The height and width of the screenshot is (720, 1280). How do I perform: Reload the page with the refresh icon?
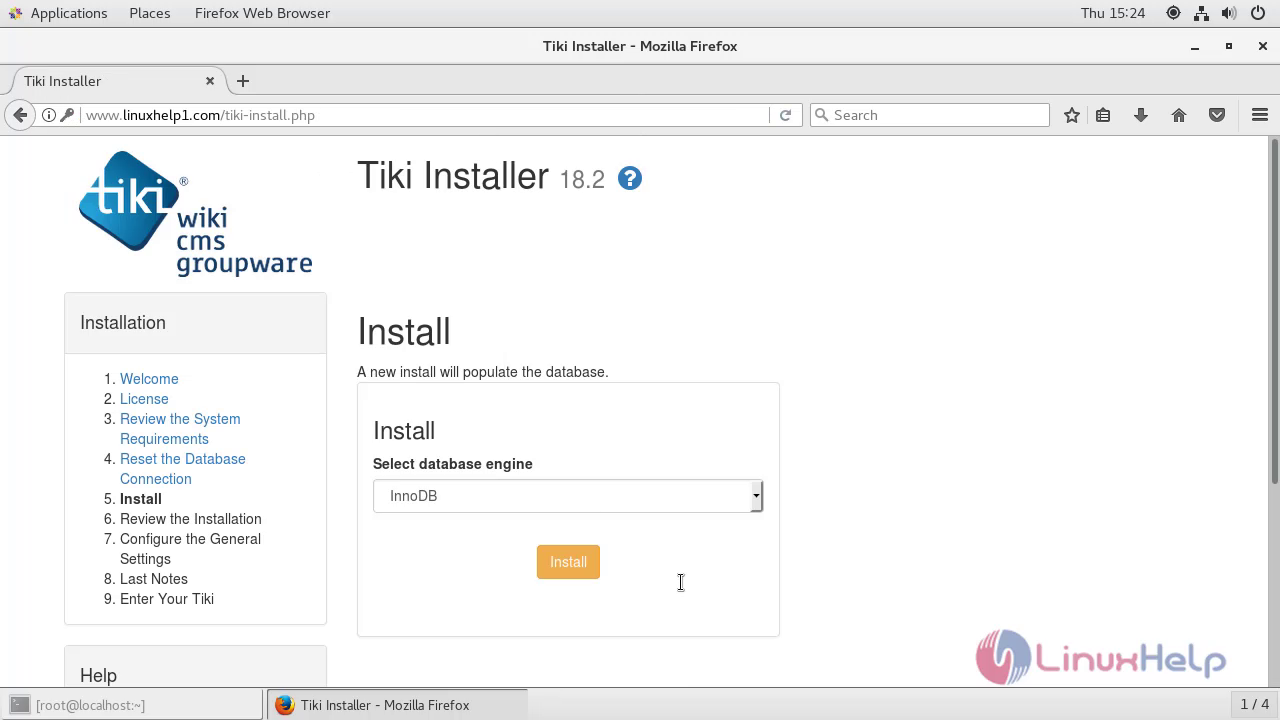tap(785, 115)
